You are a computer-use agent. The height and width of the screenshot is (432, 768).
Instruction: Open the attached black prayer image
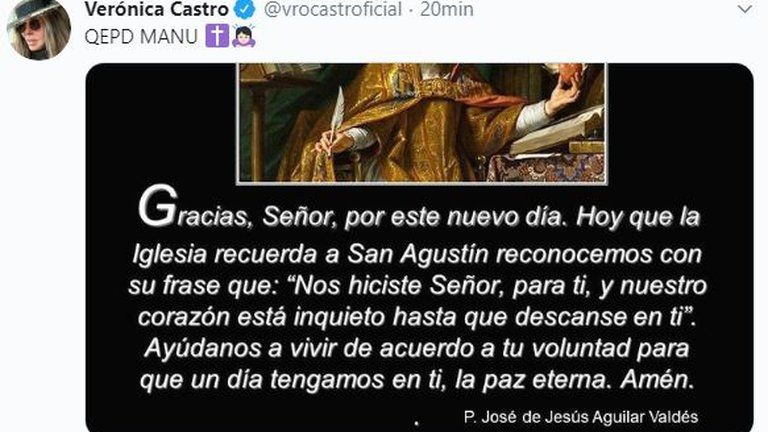[x=419, y=247]
